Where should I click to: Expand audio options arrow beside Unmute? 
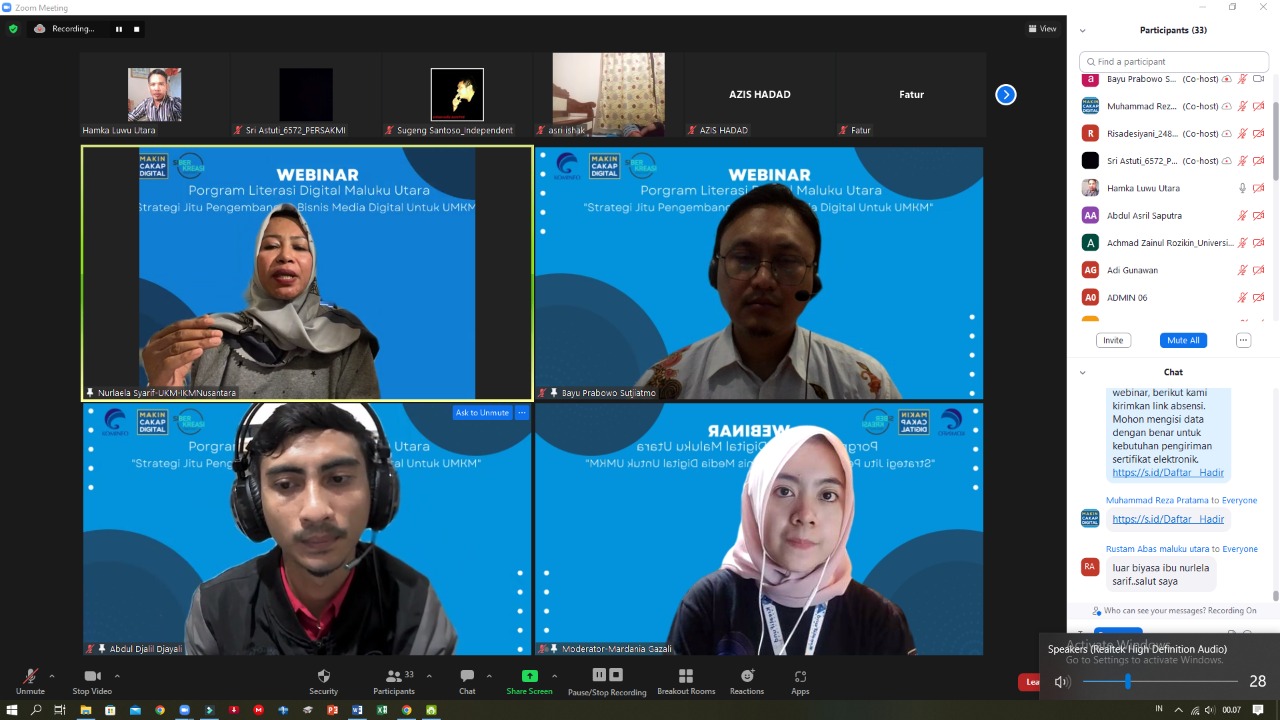pyautogui.click(x=52, y=676)
